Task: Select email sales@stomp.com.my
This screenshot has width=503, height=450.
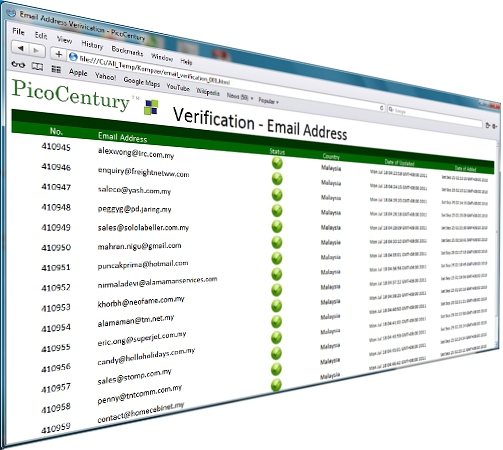Action: pos(134,377)
